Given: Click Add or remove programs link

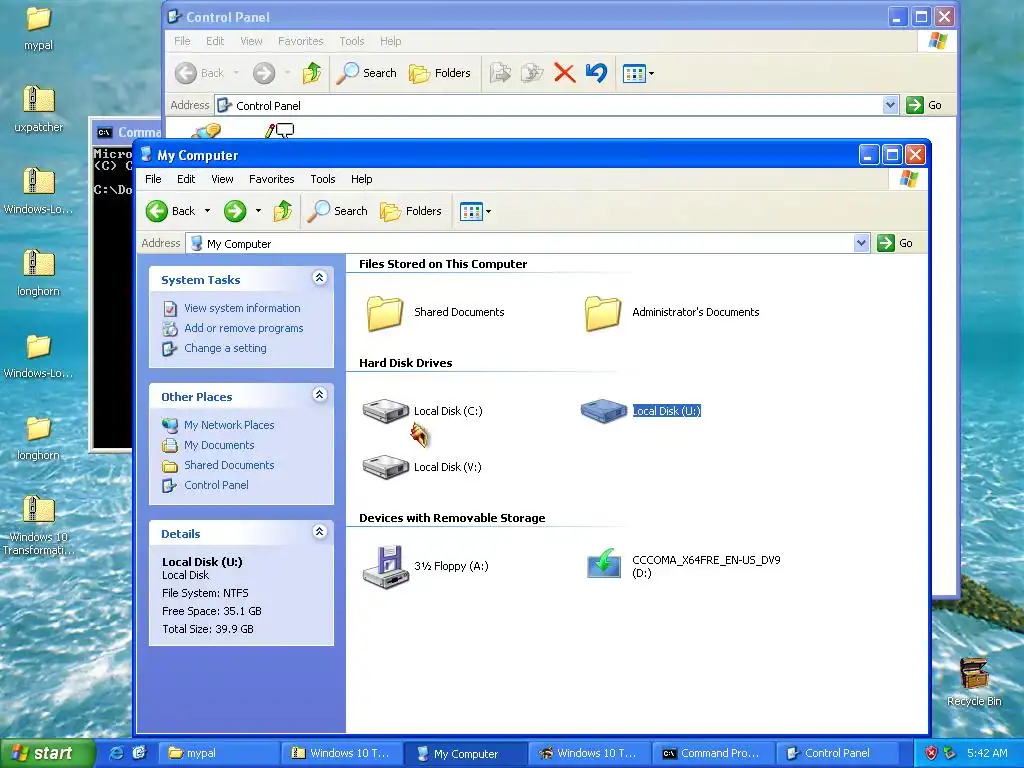Looking at the screenshot, I should coord(243,328).
